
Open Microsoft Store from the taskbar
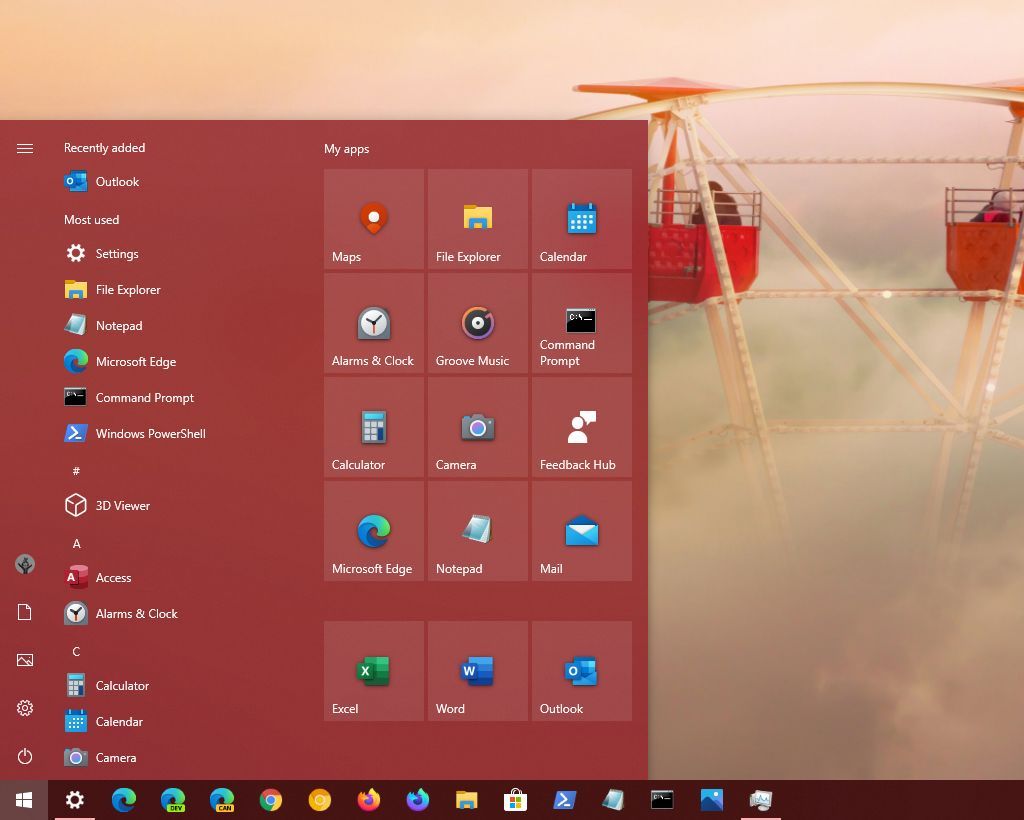[514, 800]
